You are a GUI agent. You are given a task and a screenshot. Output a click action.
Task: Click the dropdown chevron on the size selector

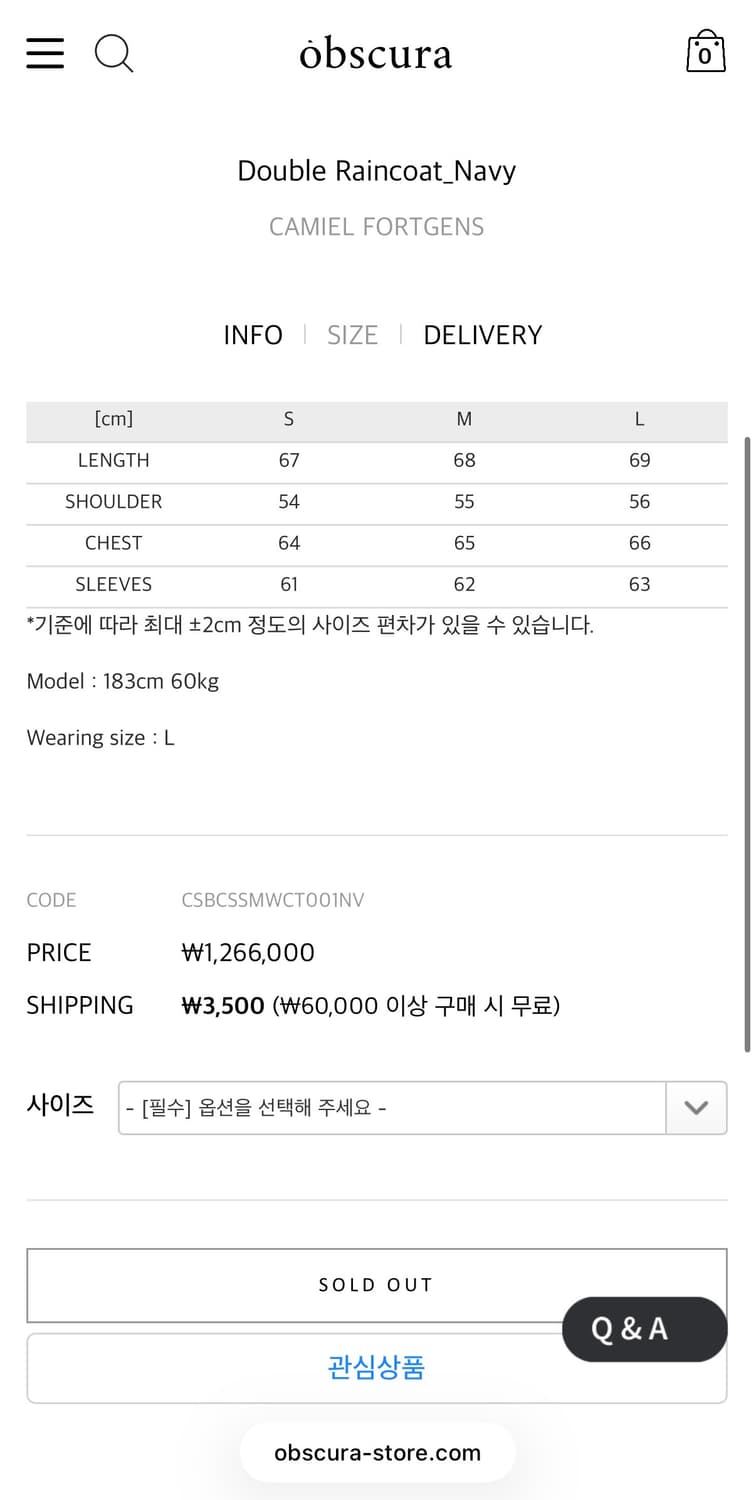click(696, 1108)
